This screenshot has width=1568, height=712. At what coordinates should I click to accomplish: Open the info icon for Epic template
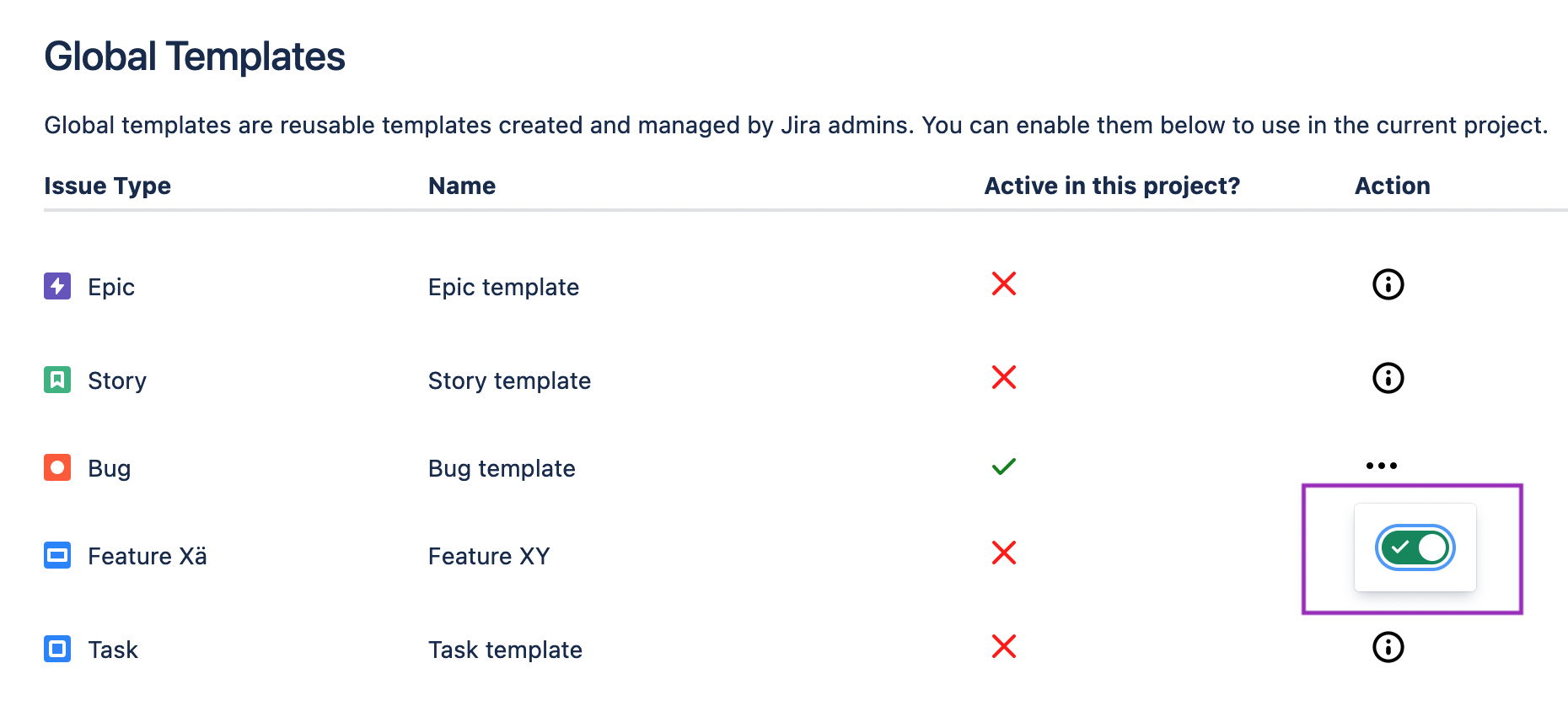[x=1388, y=285]
